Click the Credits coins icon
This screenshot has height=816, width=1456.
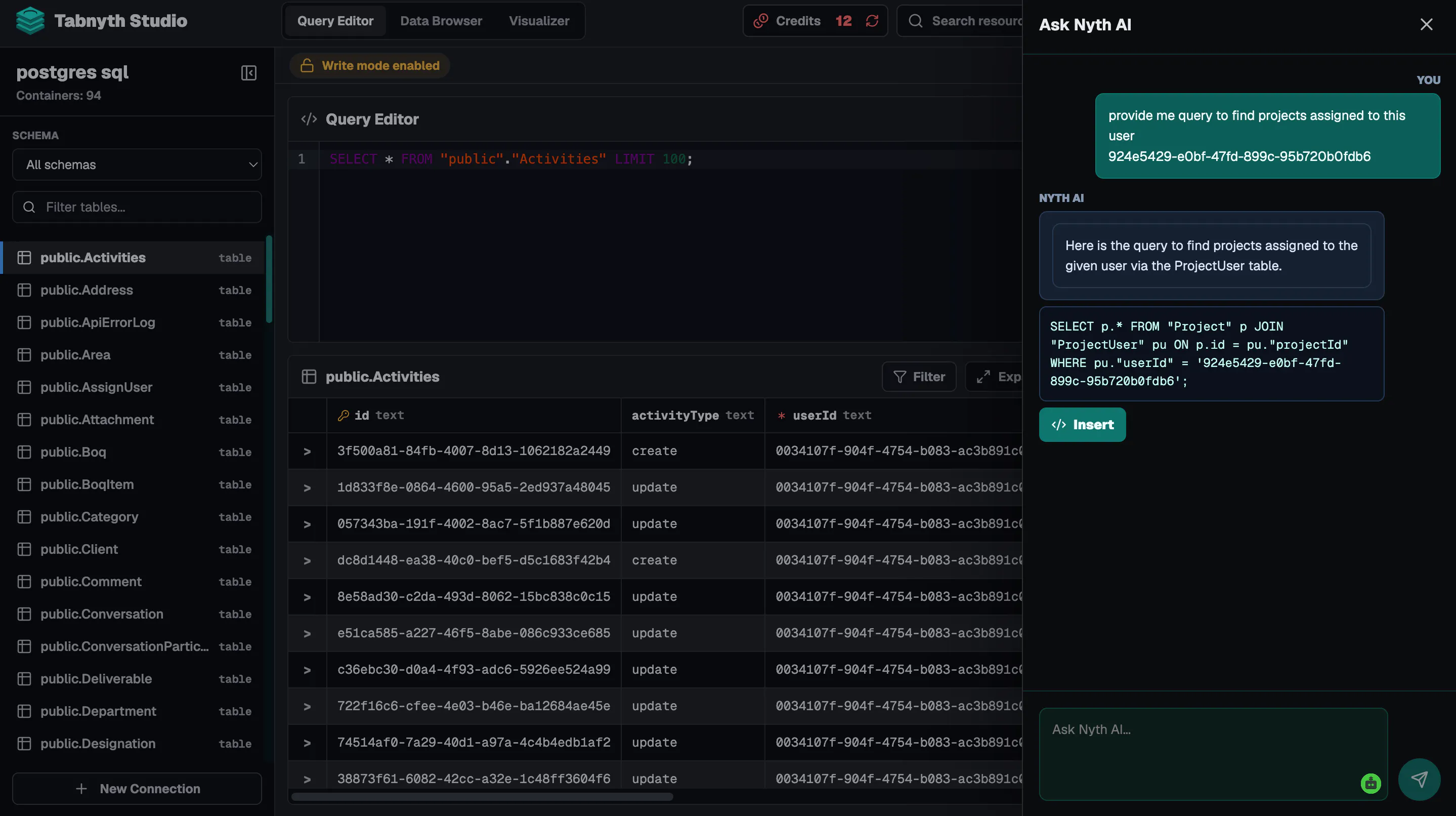point(761,21)
